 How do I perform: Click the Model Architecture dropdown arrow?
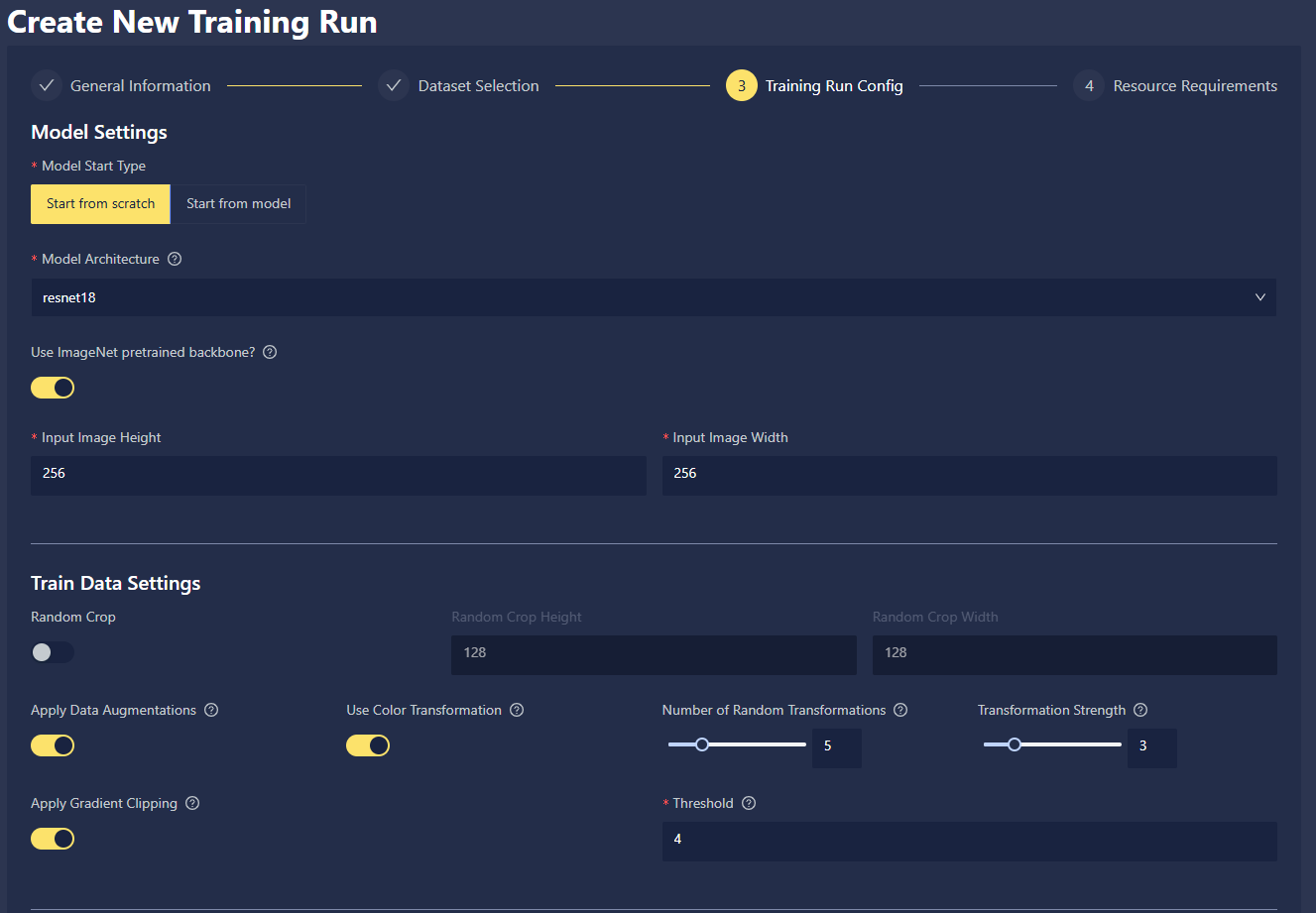(x=1260, y=297)
